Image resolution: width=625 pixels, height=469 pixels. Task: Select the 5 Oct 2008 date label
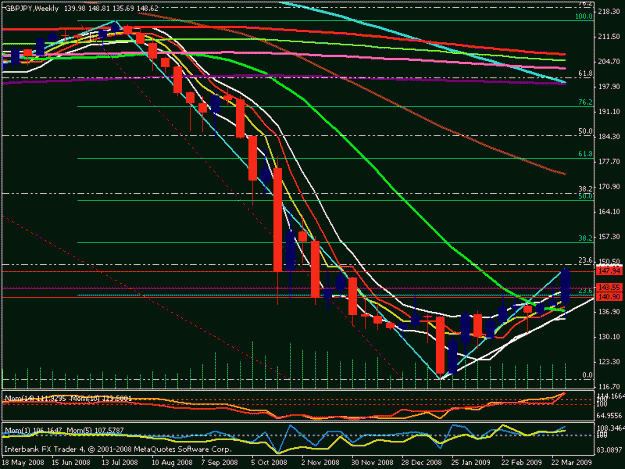[269, 463]
